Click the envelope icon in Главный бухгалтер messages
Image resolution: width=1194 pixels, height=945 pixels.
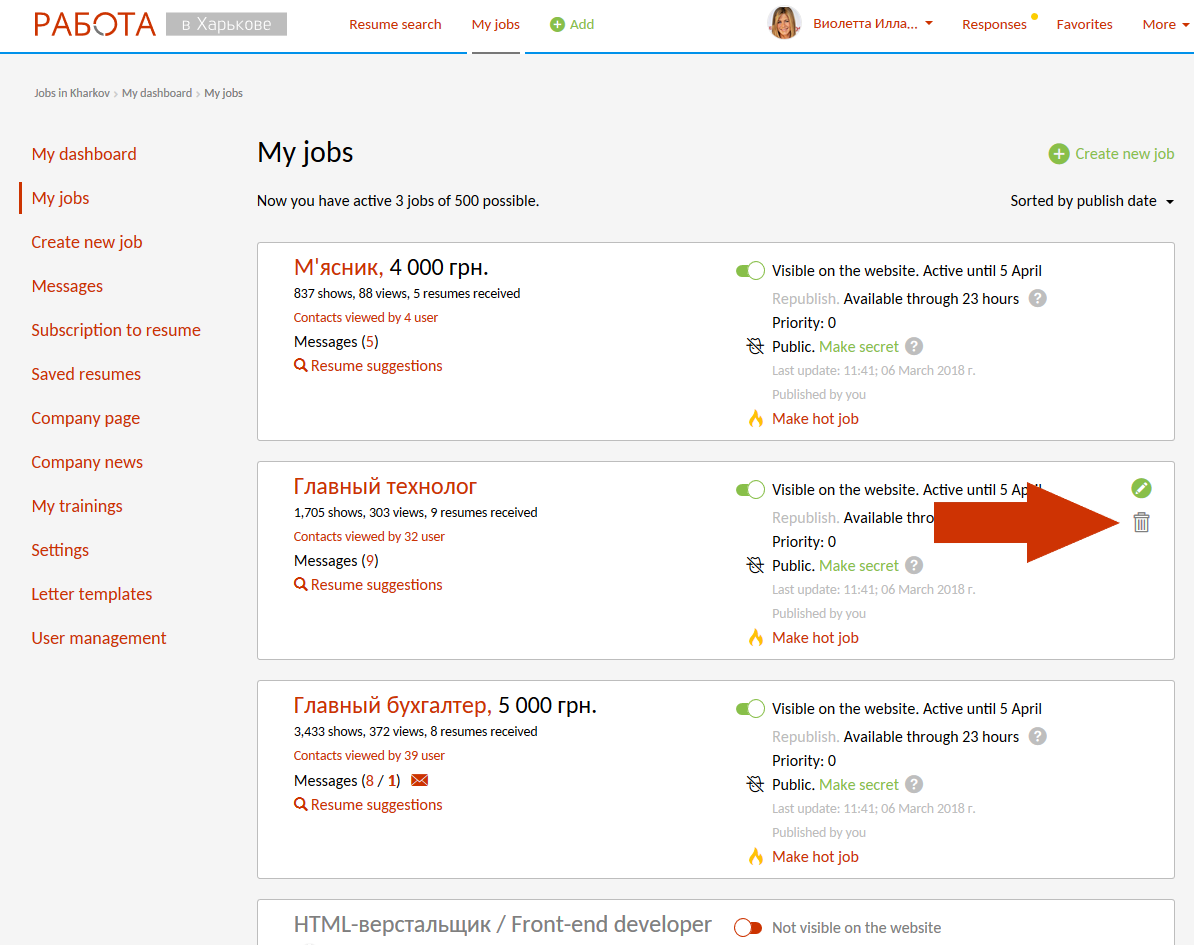coord(420,780)
